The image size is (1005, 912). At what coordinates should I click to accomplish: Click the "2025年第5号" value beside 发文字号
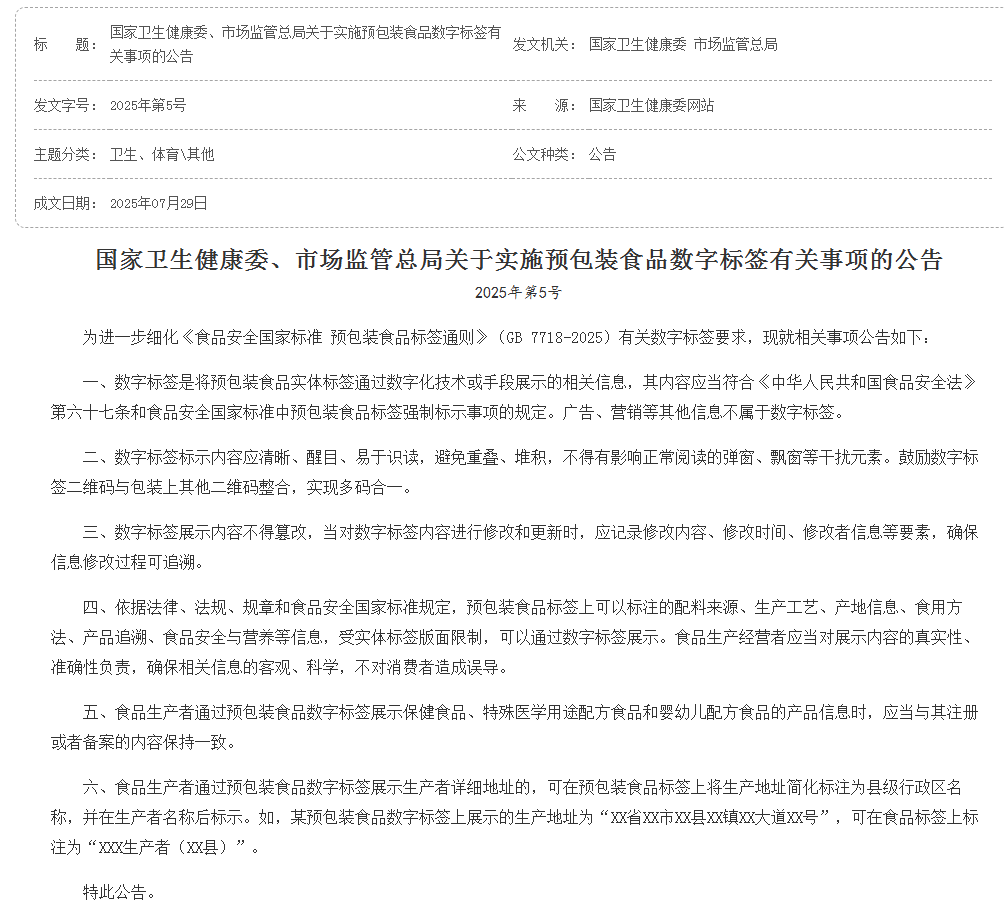click(x=148, y=105)
